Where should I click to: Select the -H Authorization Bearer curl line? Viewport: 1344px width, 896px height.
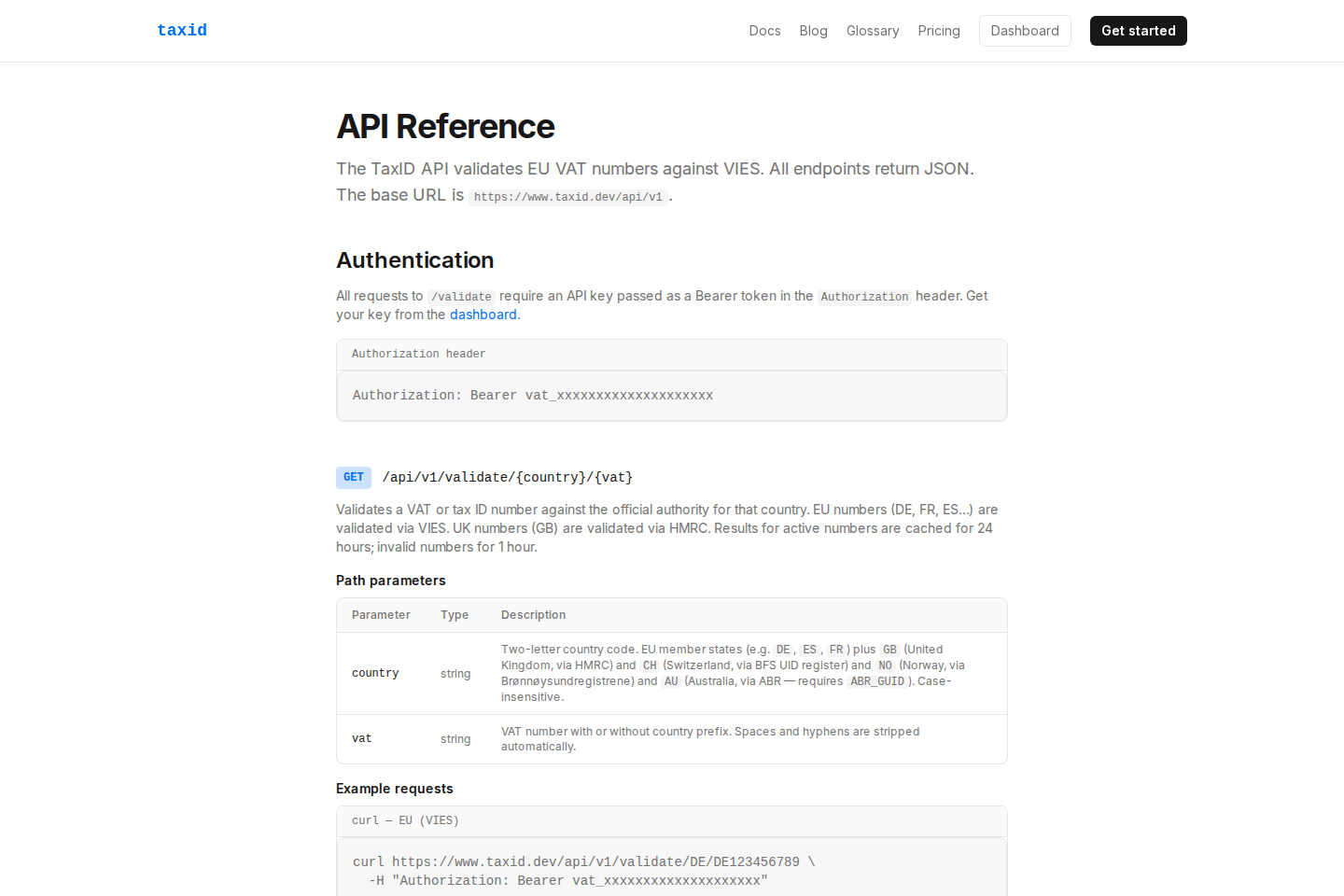tap(568, 881)
